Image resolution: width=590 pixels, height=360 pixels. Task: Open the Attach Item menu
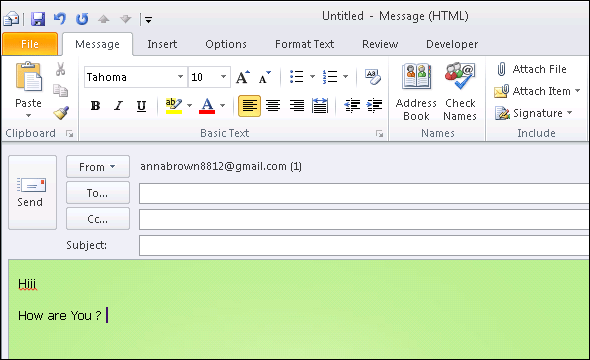537,91
